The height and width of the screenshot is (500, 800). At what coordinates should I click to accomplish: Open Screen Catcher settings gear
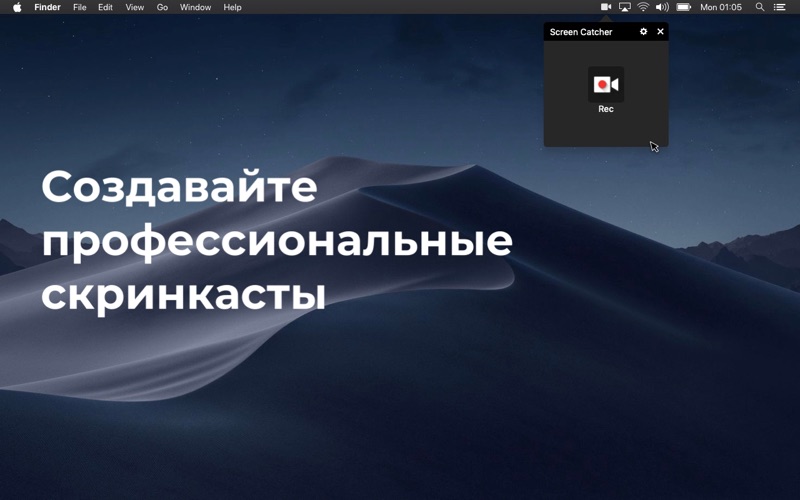[x=643, y=32]
